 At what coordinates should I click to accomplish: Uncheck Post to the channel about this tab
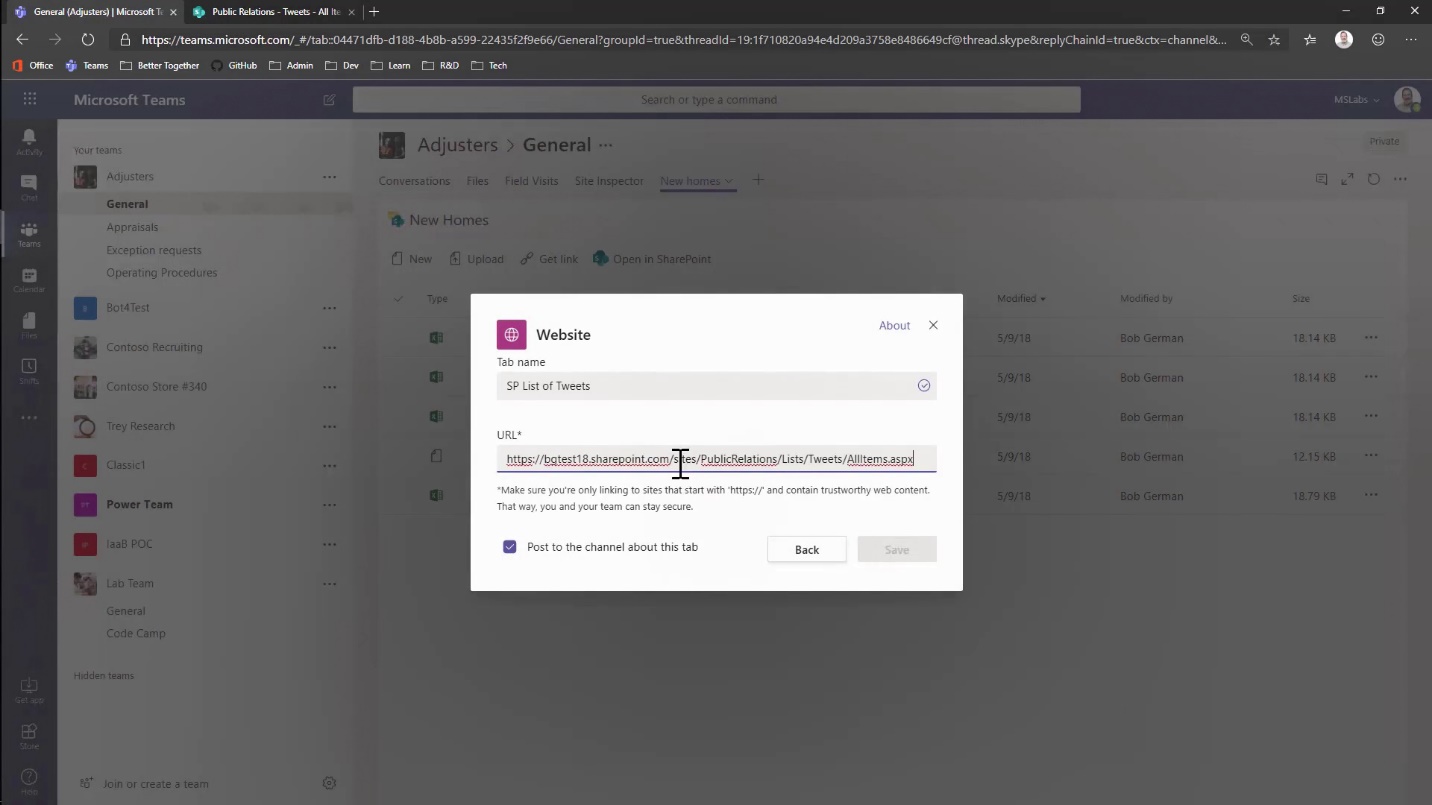pyautogui.click(x=510, y=547)
